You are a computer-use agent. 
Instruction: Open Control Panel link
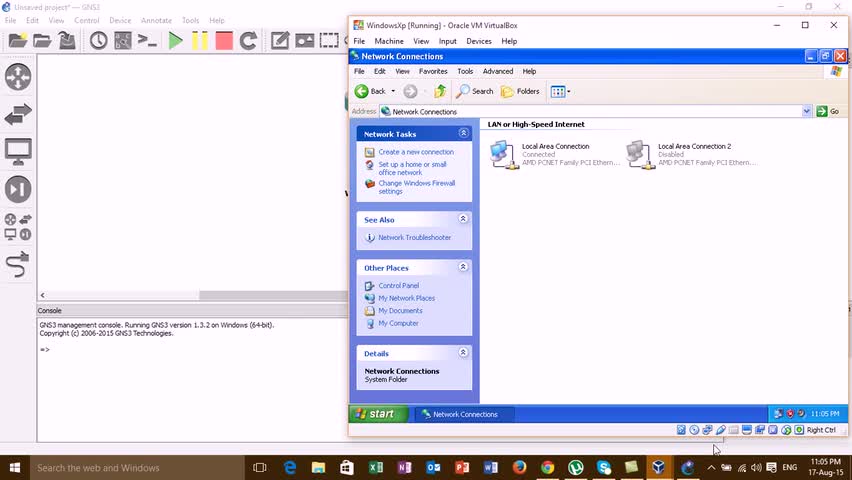point(398,285)
